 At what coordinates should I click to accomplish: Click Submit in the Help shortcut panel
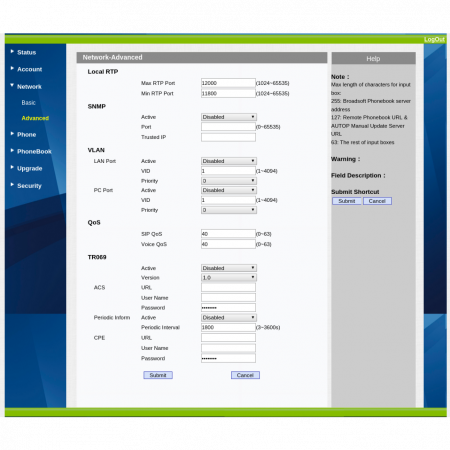[347, 201]
